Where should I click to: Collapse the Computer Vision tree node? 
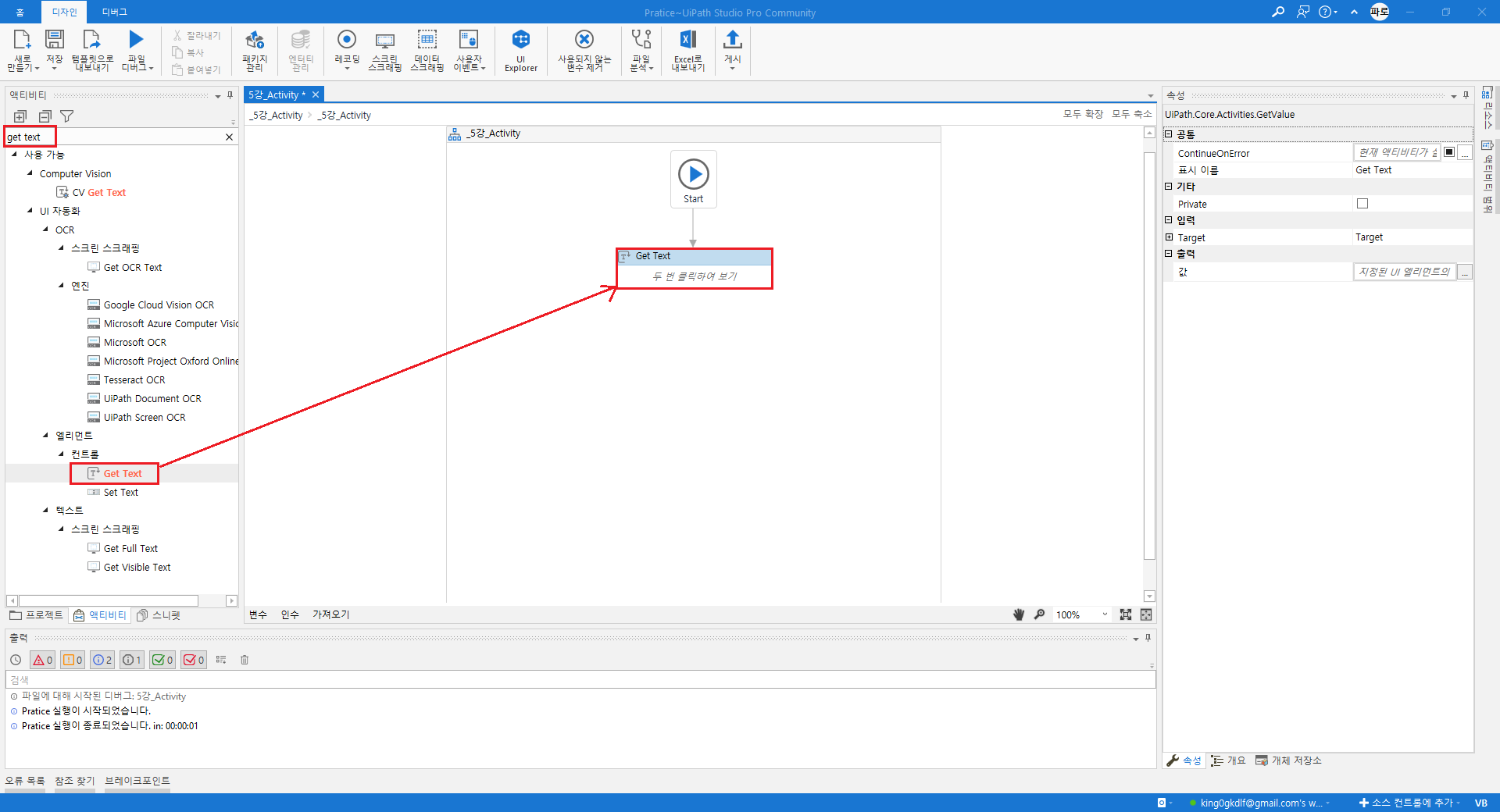[30, 173]
